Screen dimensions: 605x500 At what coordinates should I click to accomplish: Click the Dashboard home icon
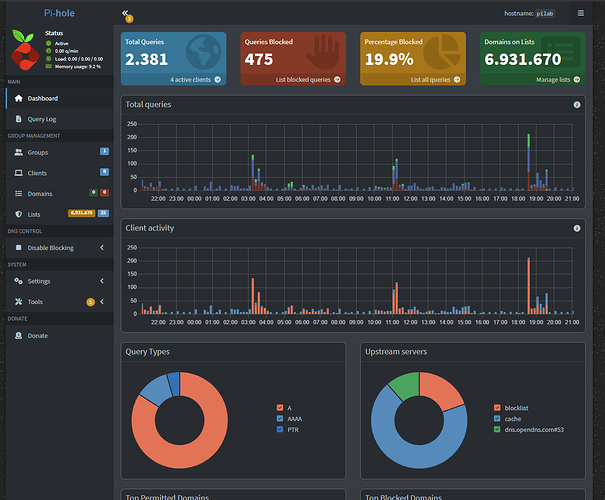pyautogui.click(x=19, y=98)
